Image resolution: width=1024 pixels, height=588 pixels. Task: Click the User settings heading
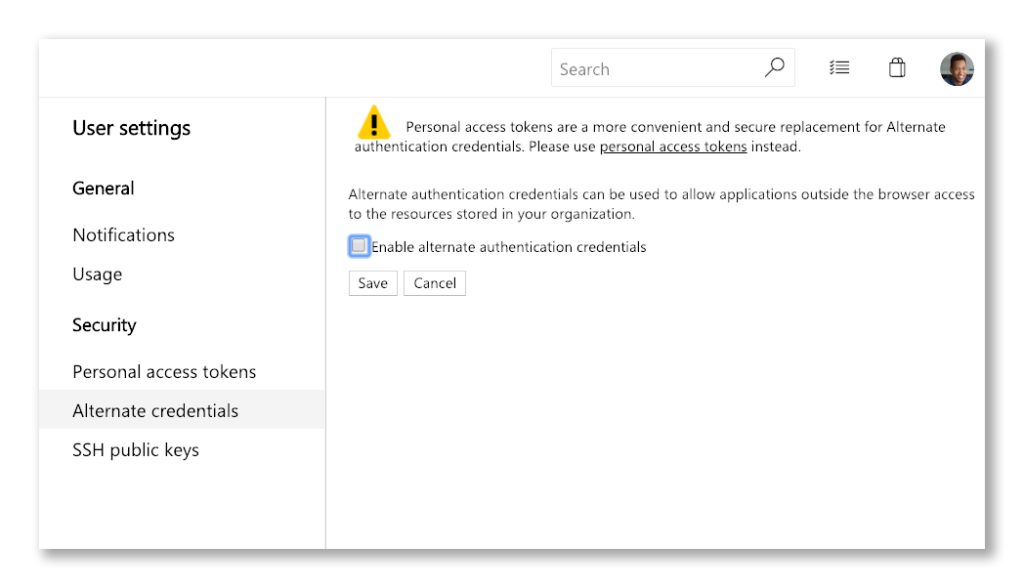click(x=131, y=128)
